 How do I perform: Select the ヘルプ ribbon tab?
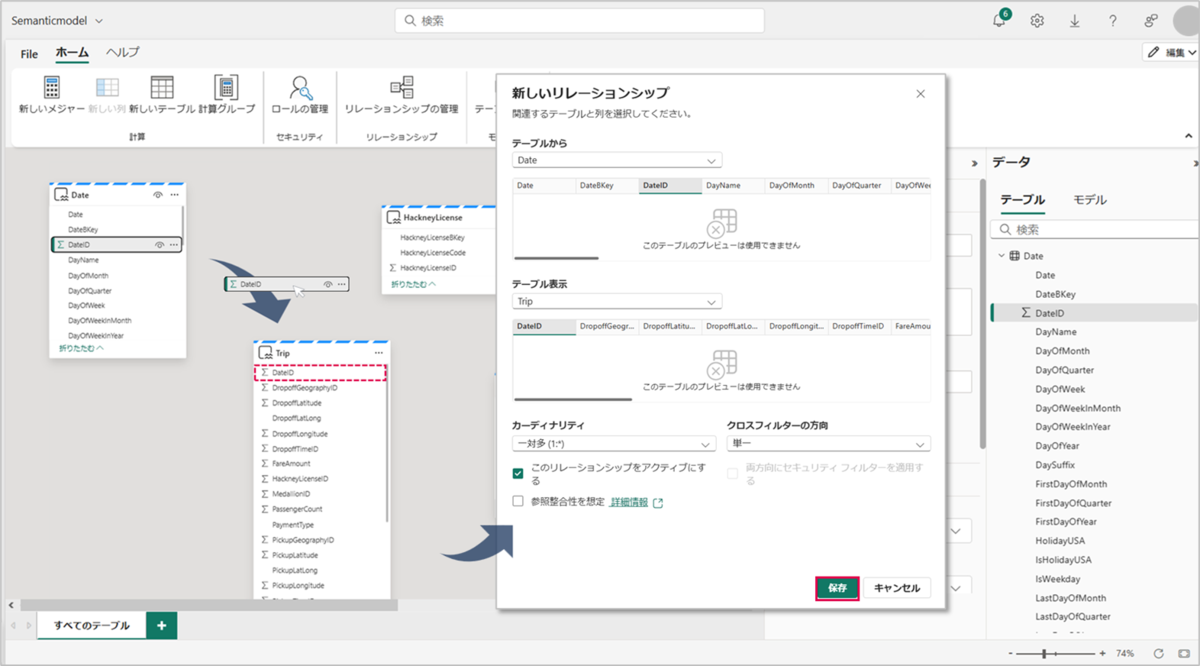click(123, 53)
